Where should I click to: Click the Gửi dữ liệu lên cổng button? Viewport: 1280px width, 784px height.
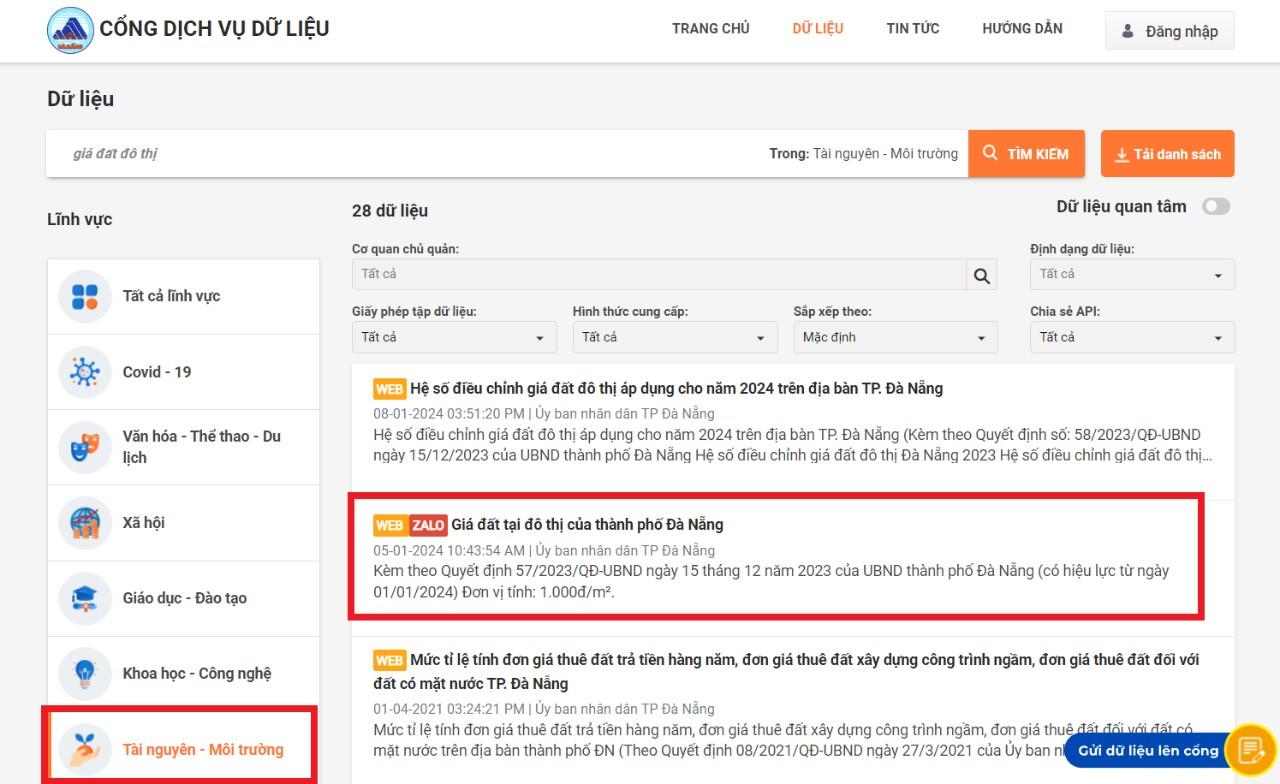pyautogui.click(x=1148, y=750)
